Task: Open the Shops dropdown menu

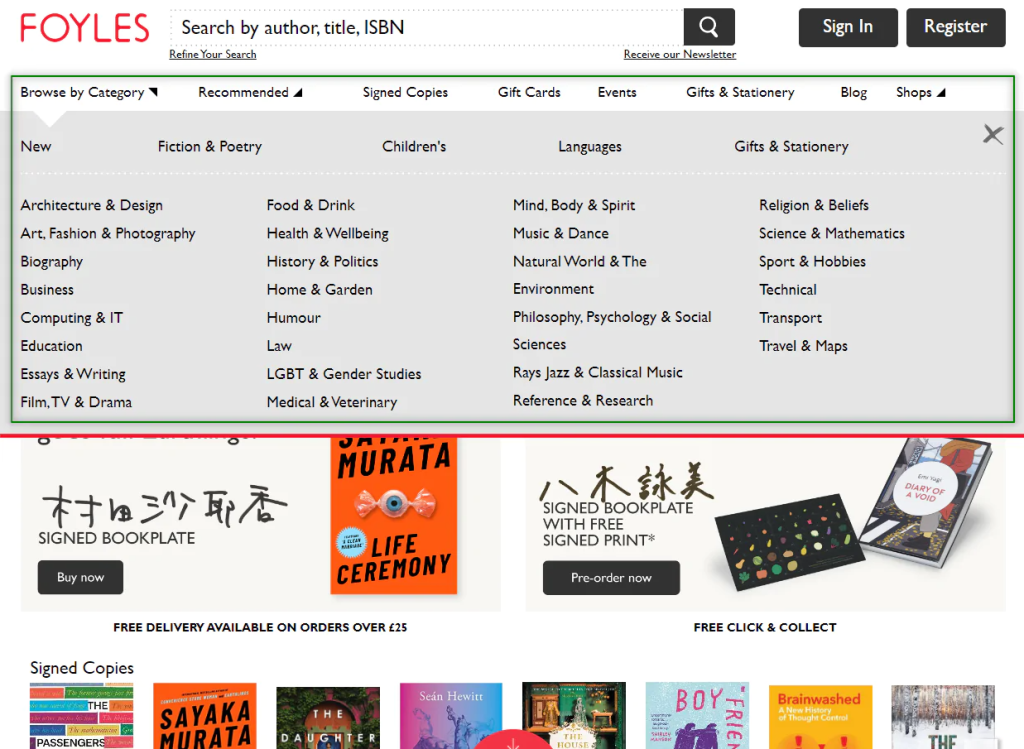Action: point(920,92)
